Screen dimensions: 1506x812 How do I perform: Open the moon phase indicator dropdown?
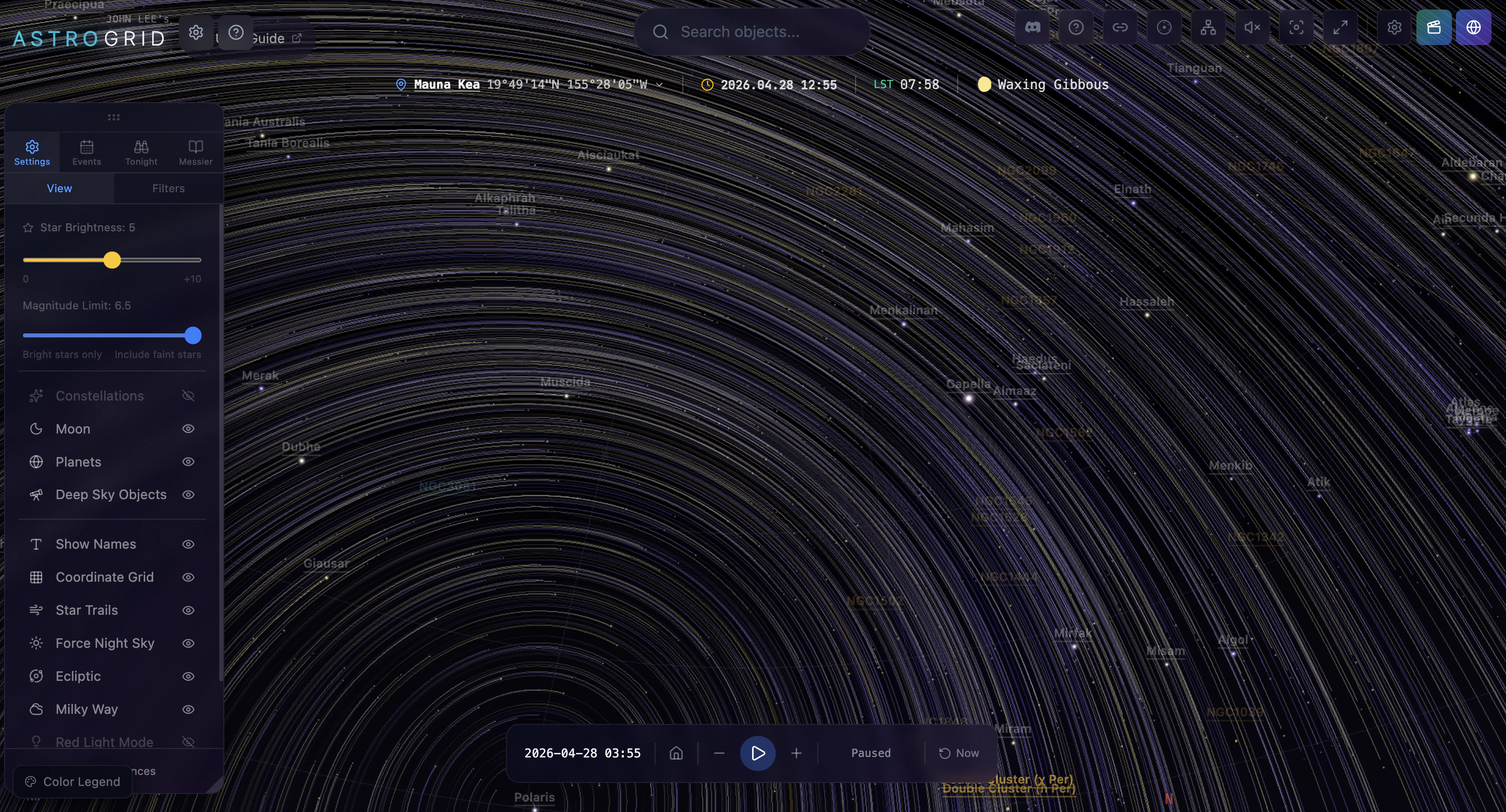point(1044,84)
